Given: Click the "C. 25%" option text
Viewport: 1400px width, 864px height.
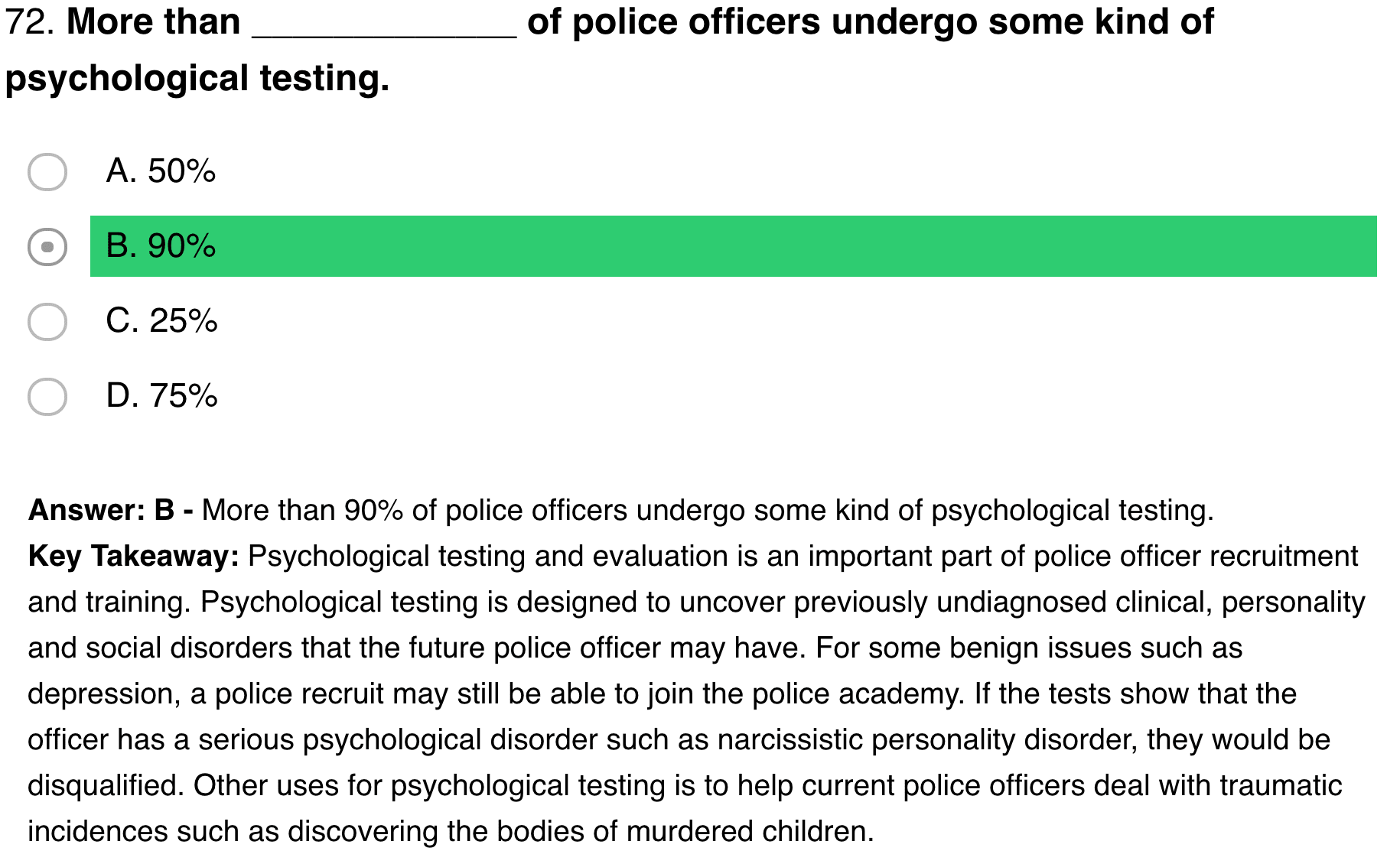Looking at the screenshot, I should (x=161, y=321).
